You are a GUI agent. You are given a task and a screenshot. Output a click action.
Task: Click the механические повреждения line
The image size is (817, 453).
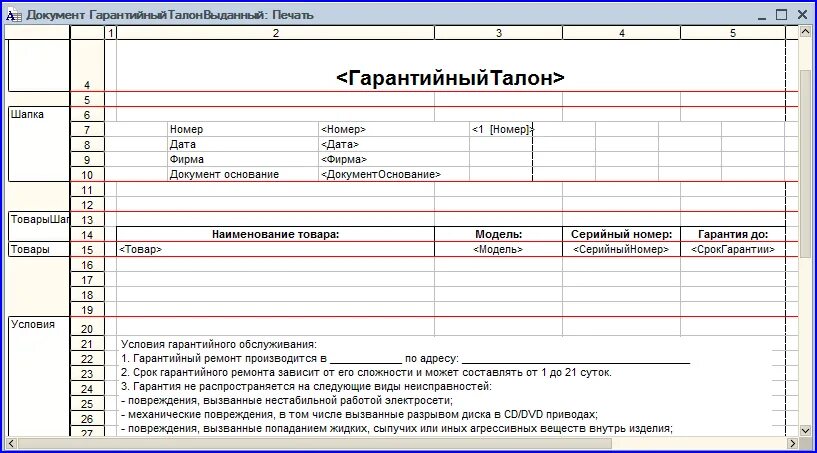360,415
